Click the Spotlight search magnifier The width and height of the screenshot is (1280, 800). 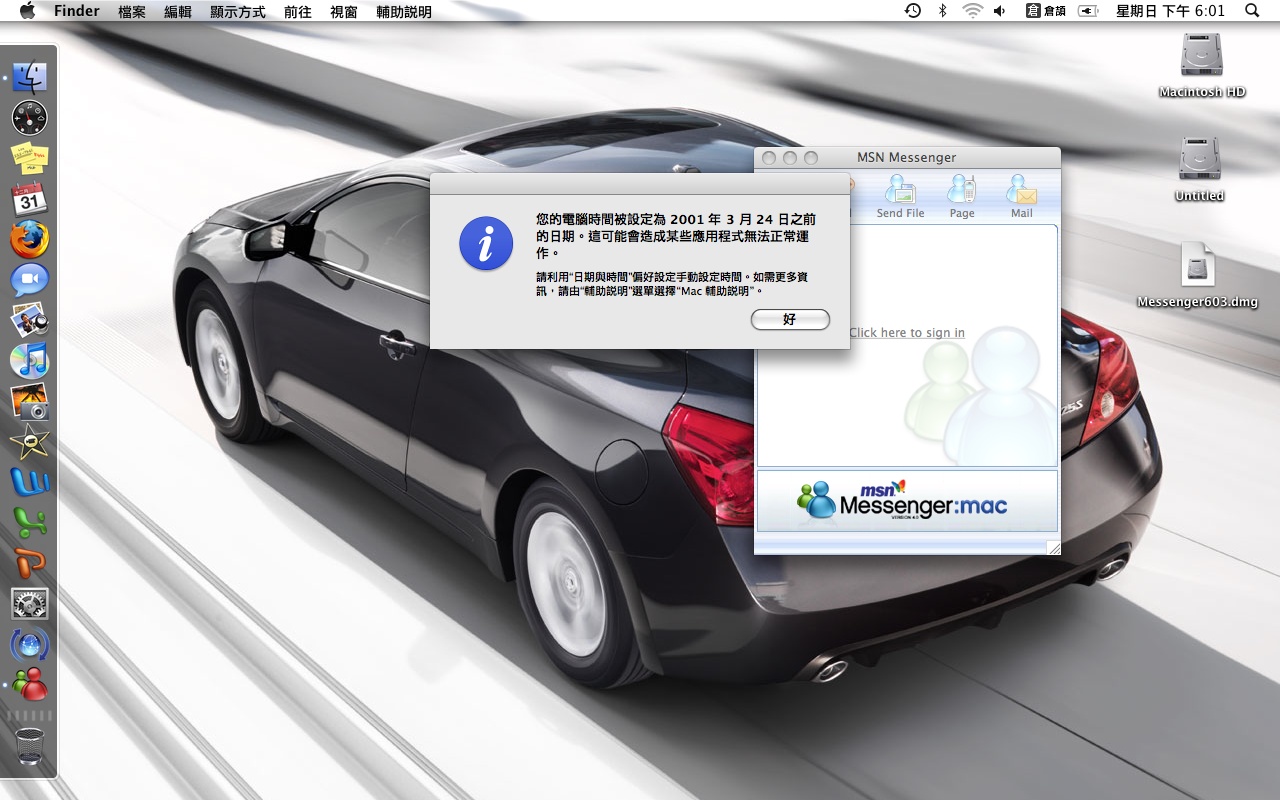click(1252, 11)
